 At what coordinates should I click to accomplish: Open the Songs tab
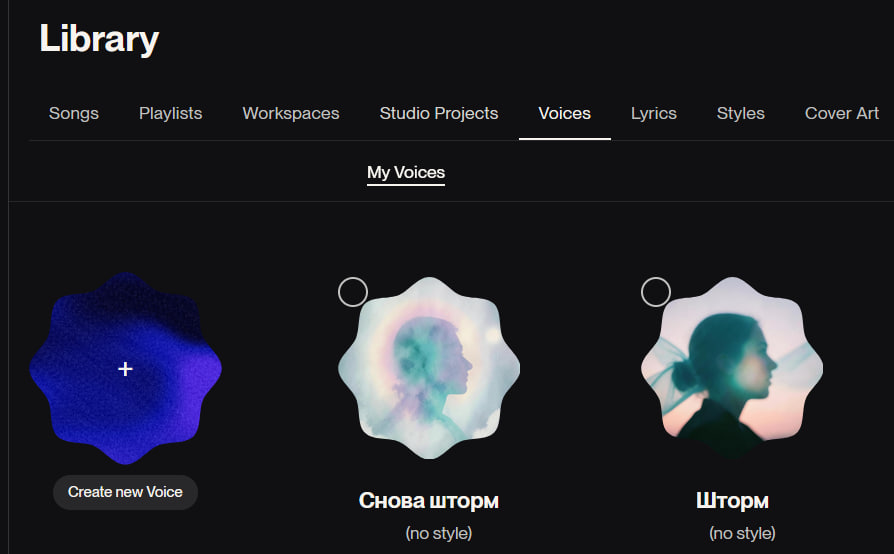[74, 113]
